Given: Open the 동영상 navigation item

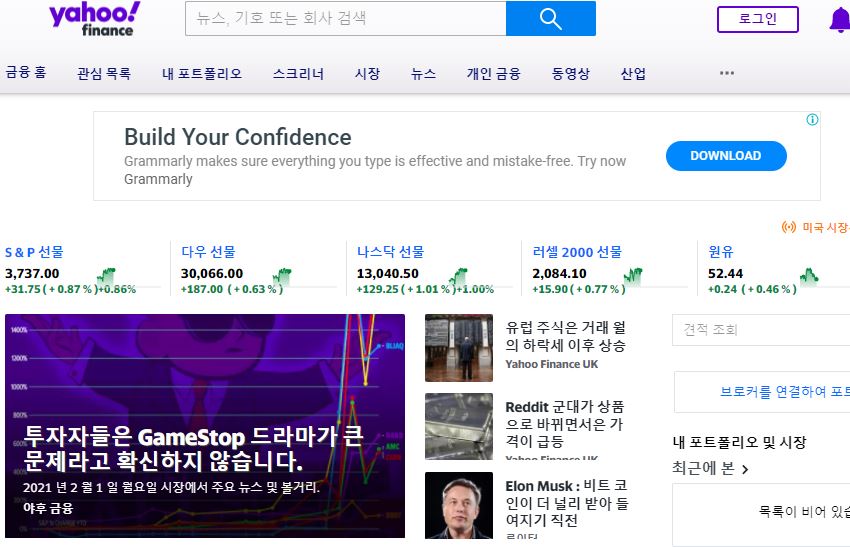Looking at the screenshot, I should [571, 73].
